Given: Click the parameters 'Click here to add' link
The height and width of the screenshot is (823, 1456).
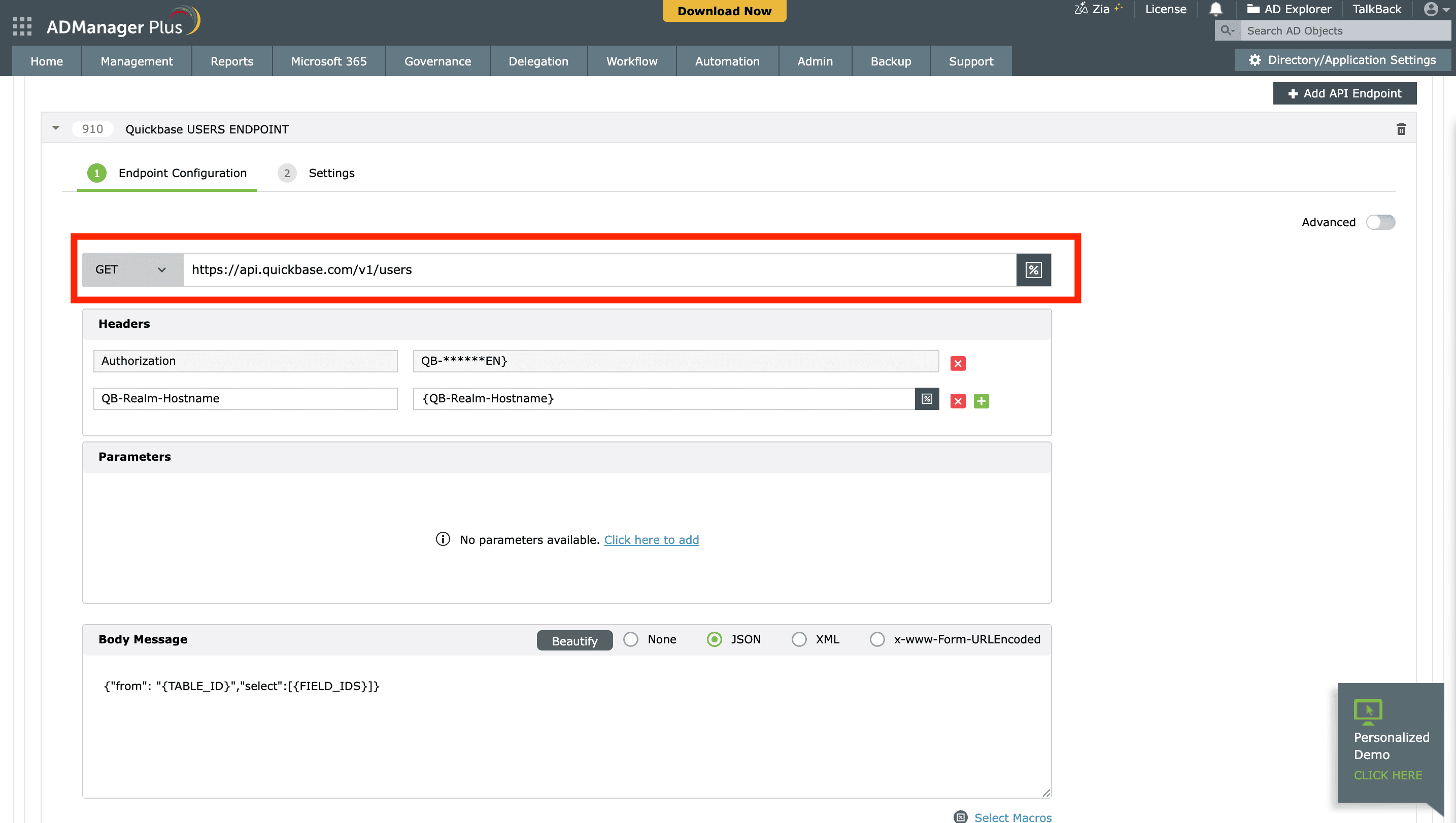Looking at the screenshot, I should pos(651,540).
